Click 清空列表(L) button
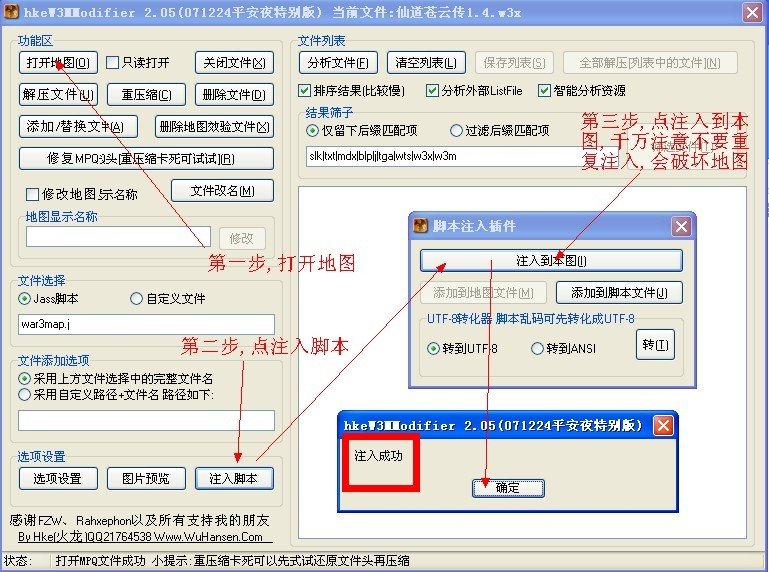Viewport: 769px width, 572px height. [x=426, y=63]
